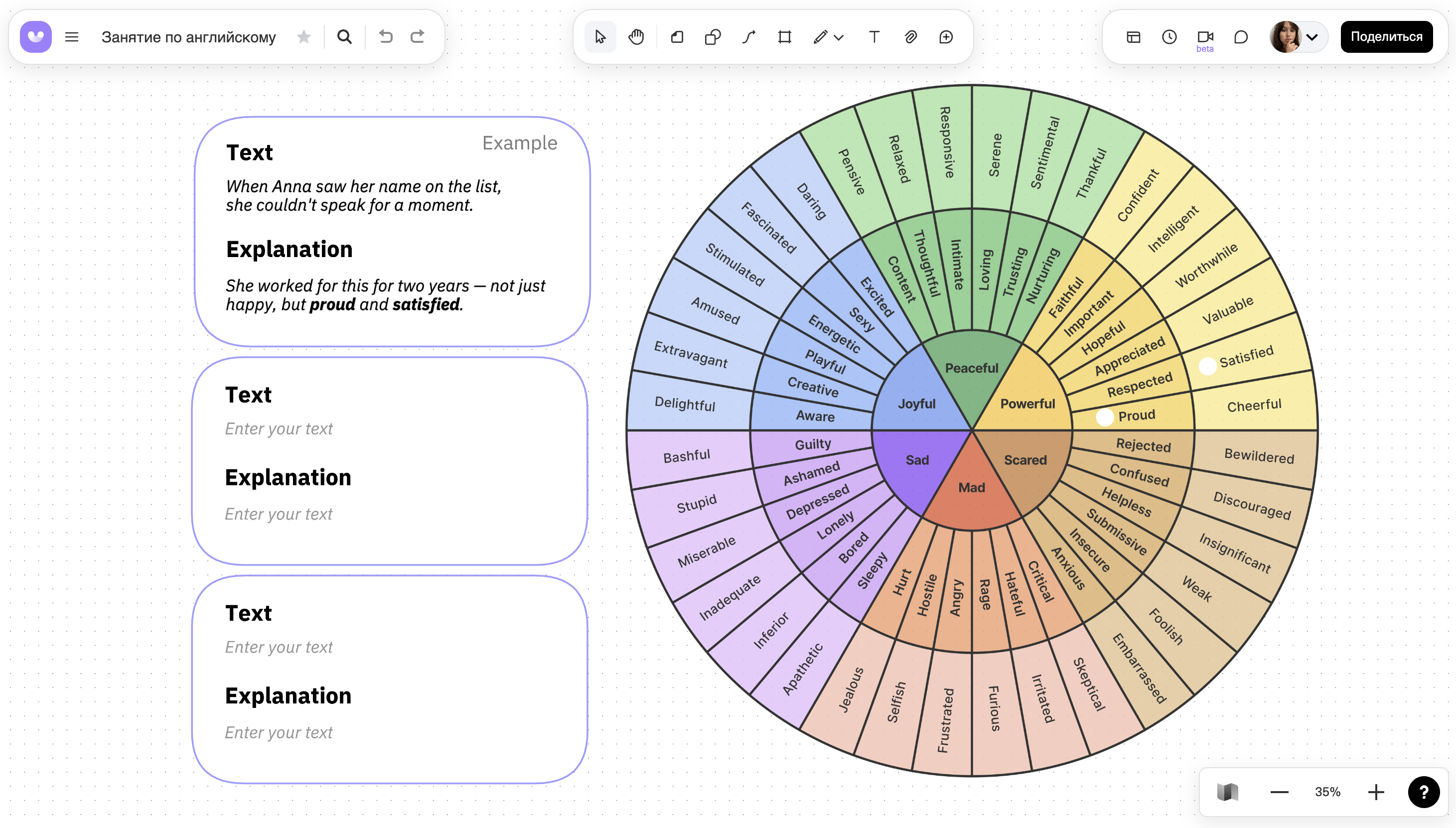
Task: Open the hamburger main menu
Action: [x=72, y=37]
